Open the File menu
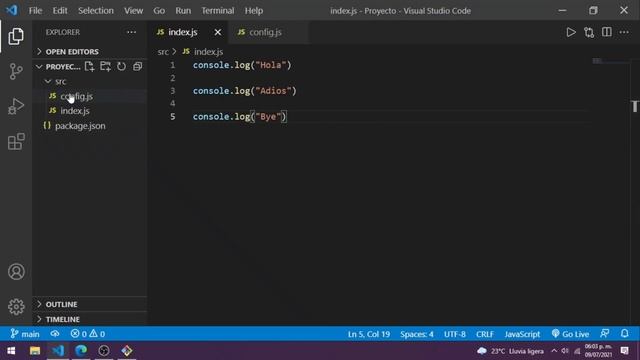This screenshot has height=360, width=640. pyautogui.click(x=35, y=11)
